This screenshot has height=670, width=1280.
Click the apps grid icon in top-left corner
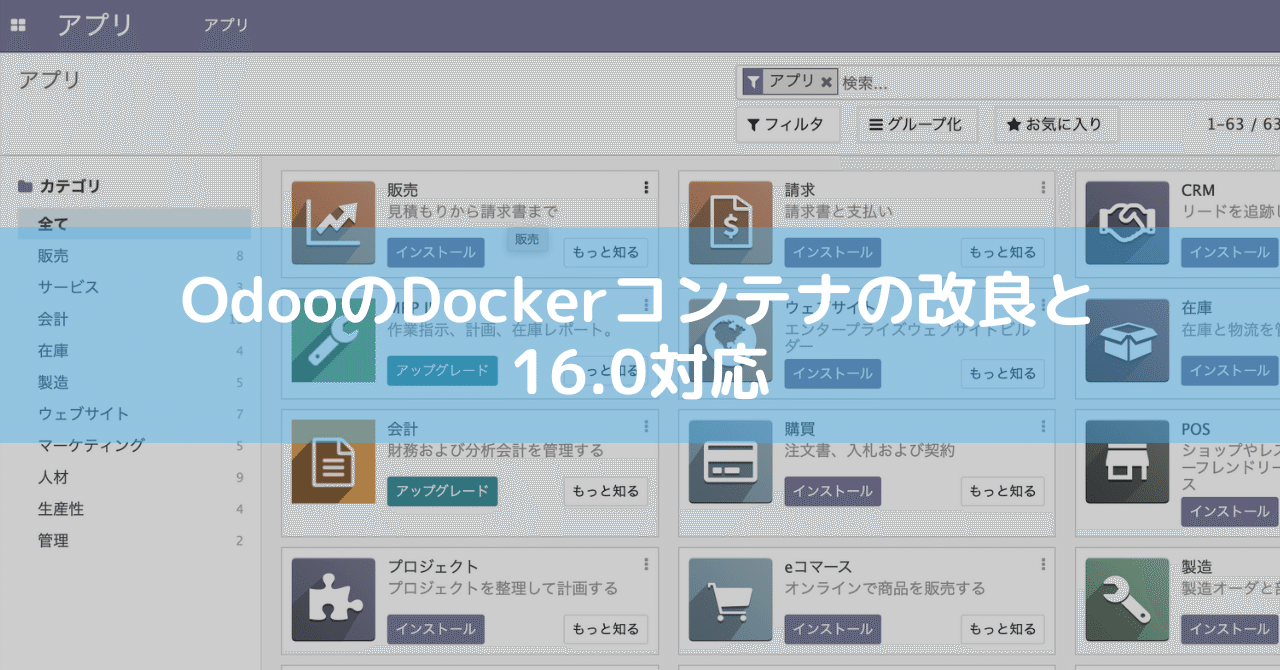[x=17, y=24]
